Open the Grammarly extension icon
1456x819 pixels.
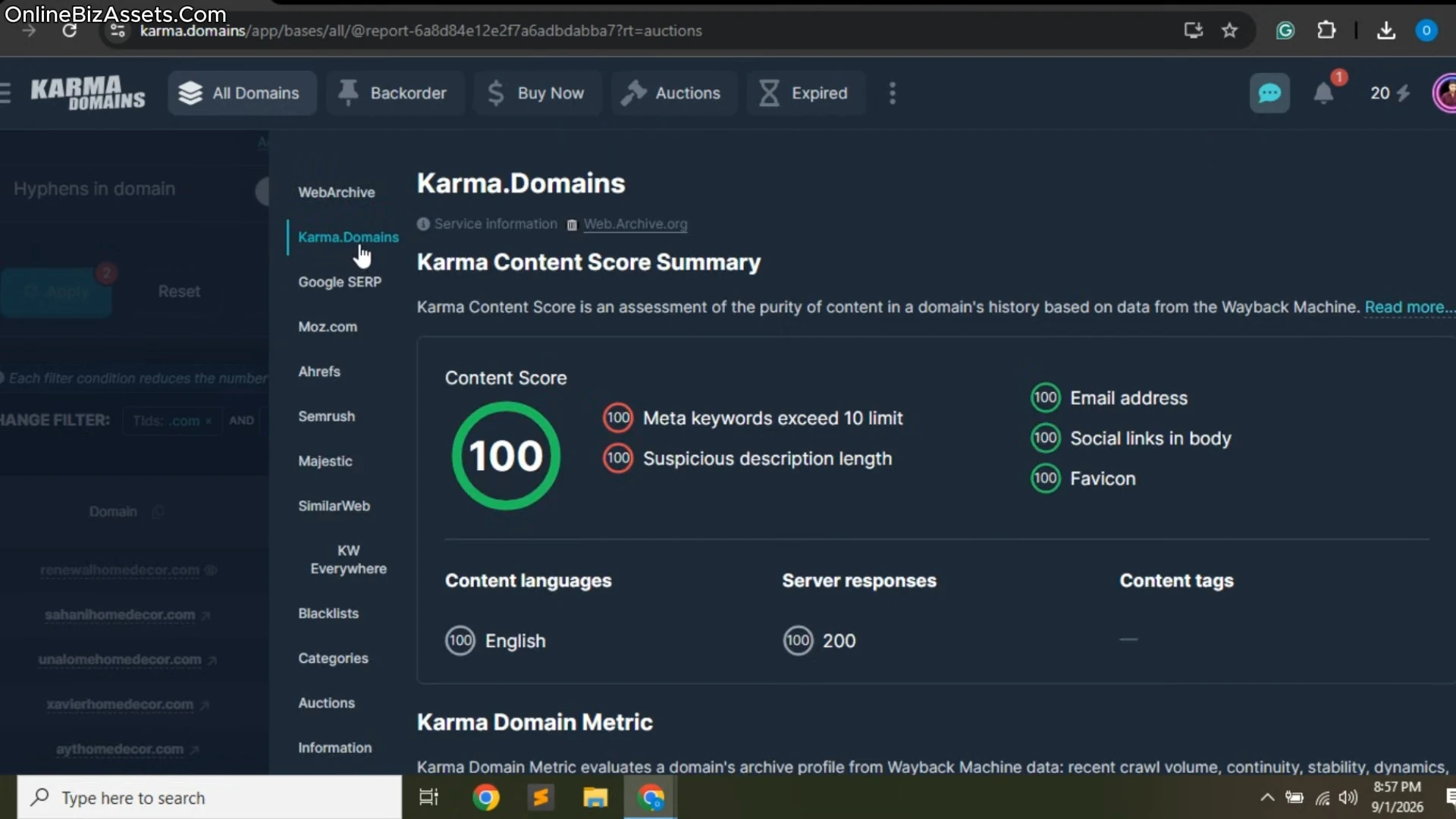(1285, 30)
